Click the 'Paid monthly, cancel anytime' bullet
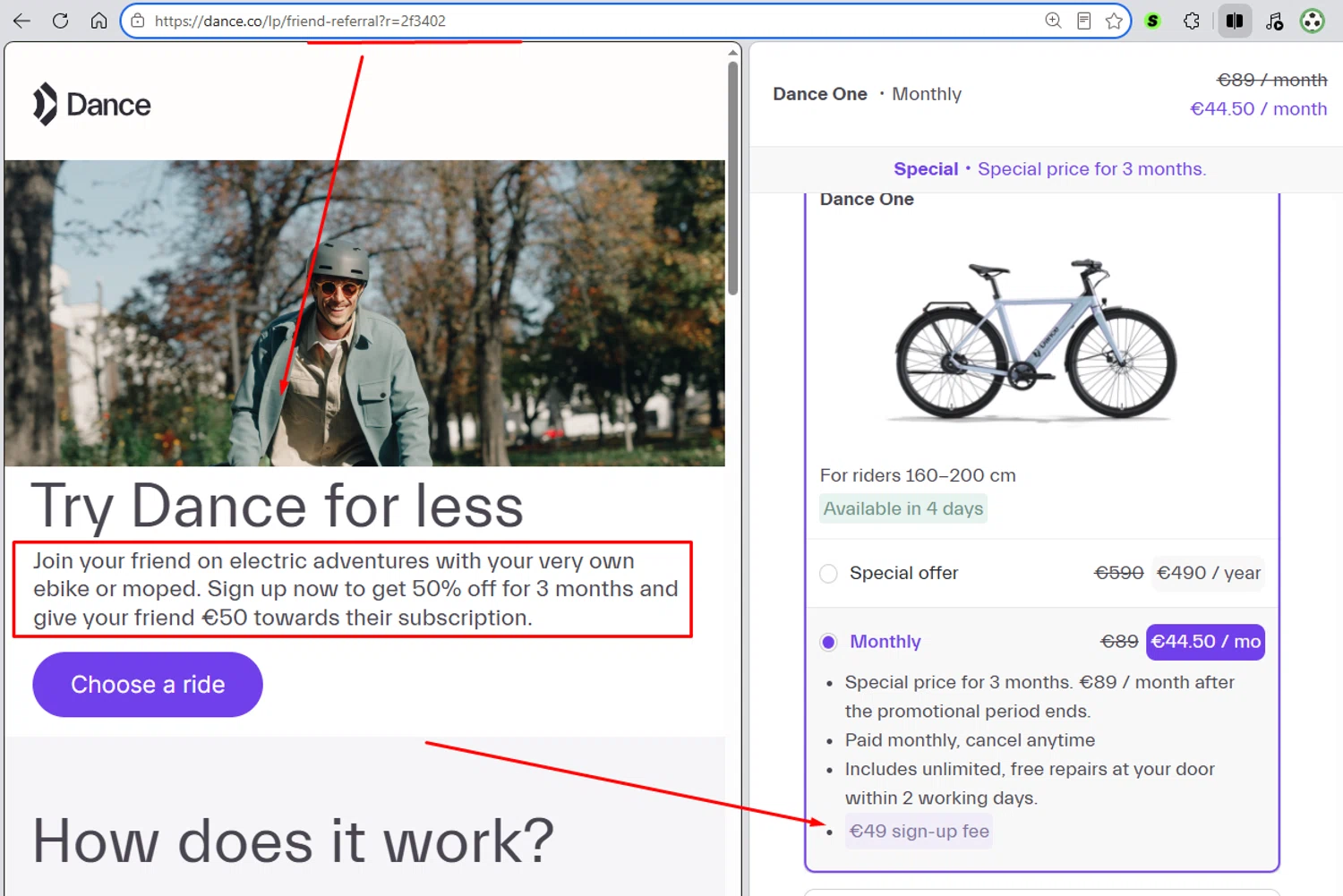Image resolution: width=1343 pixels, height=896 pixels. point(970,740)
